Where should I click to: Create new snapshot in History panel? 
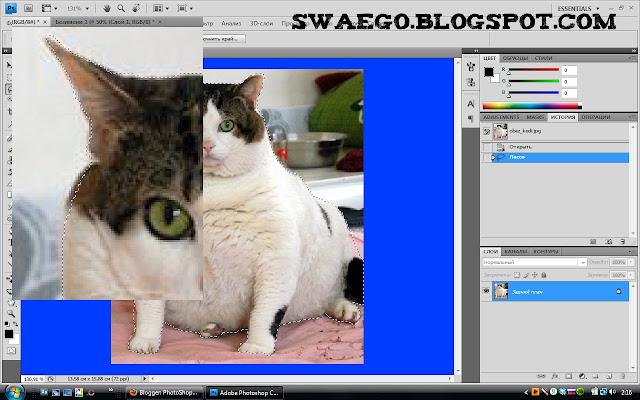[608, 242]
